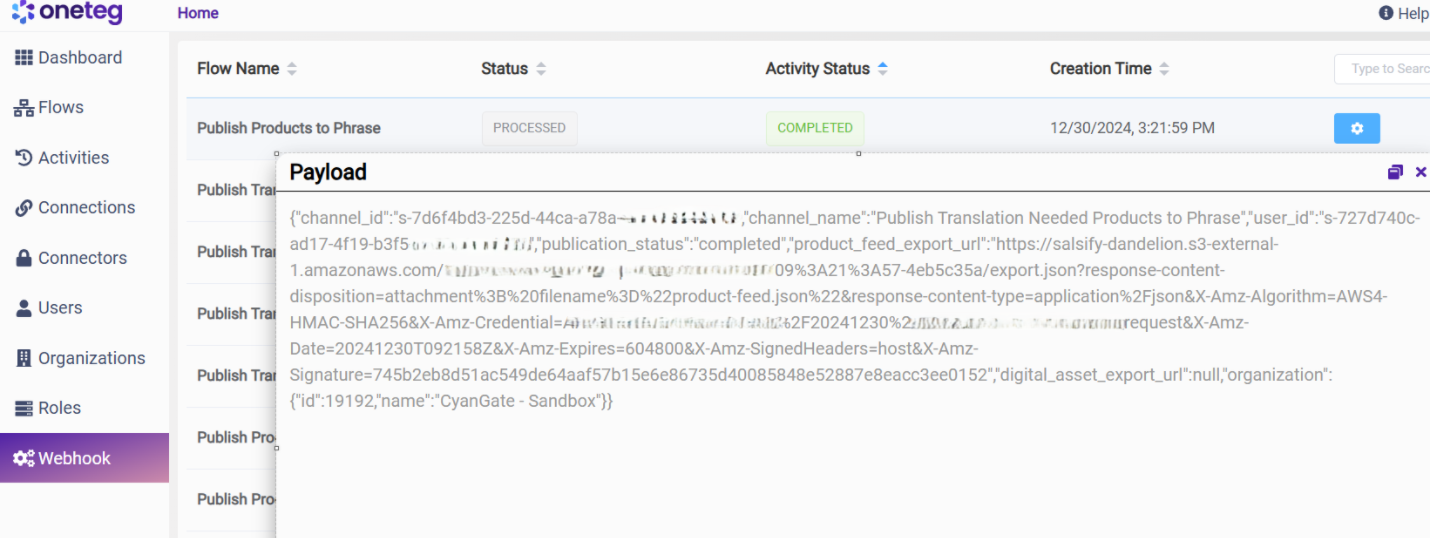Viewport: 1430px width, 538px height.
Task: Click the Dashboard grid icon
Action: pos(24,58)
